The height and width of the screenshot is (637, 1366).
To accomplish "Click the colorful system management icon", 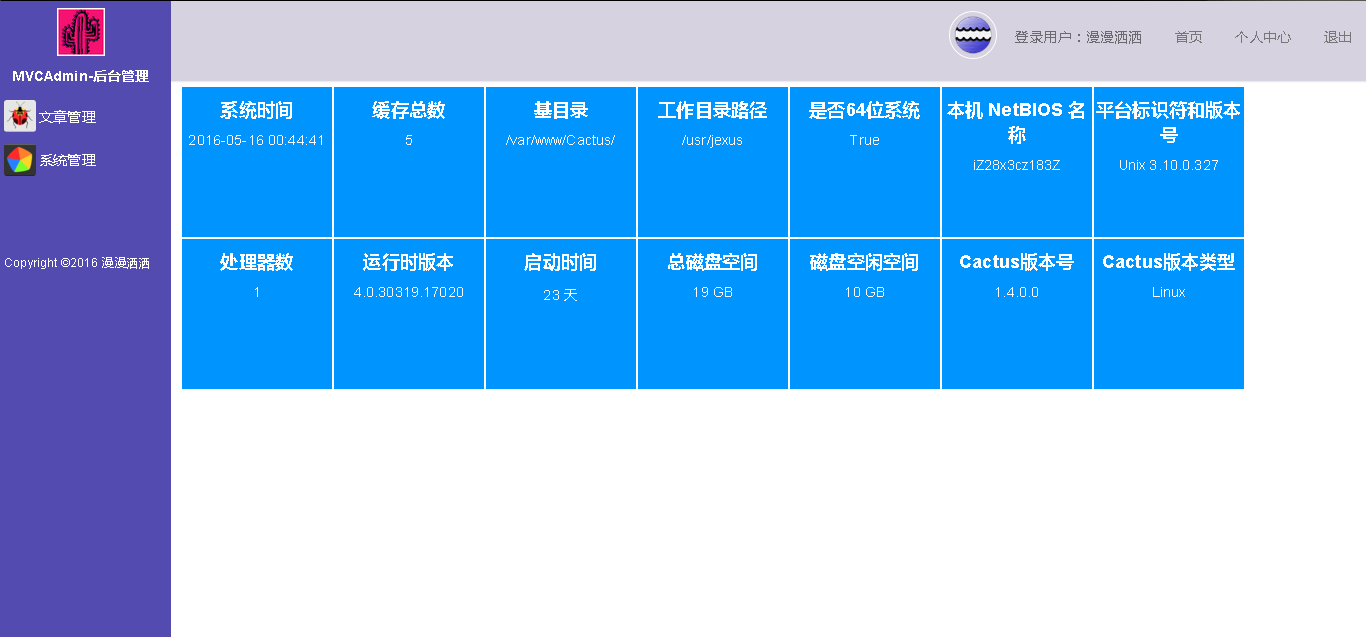I will coord(20,160).
